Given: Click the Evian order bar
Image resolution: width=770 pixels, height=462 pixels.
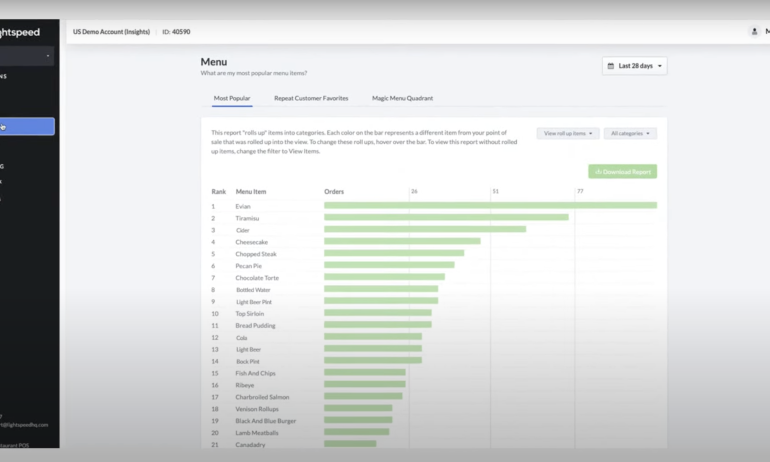Looking at the screenshot, I should tap(490, 206).
